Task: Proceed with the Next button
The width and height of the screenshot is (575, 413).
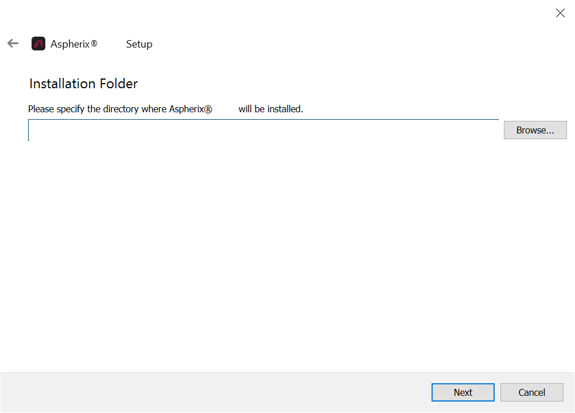Action: click(463, 392)
